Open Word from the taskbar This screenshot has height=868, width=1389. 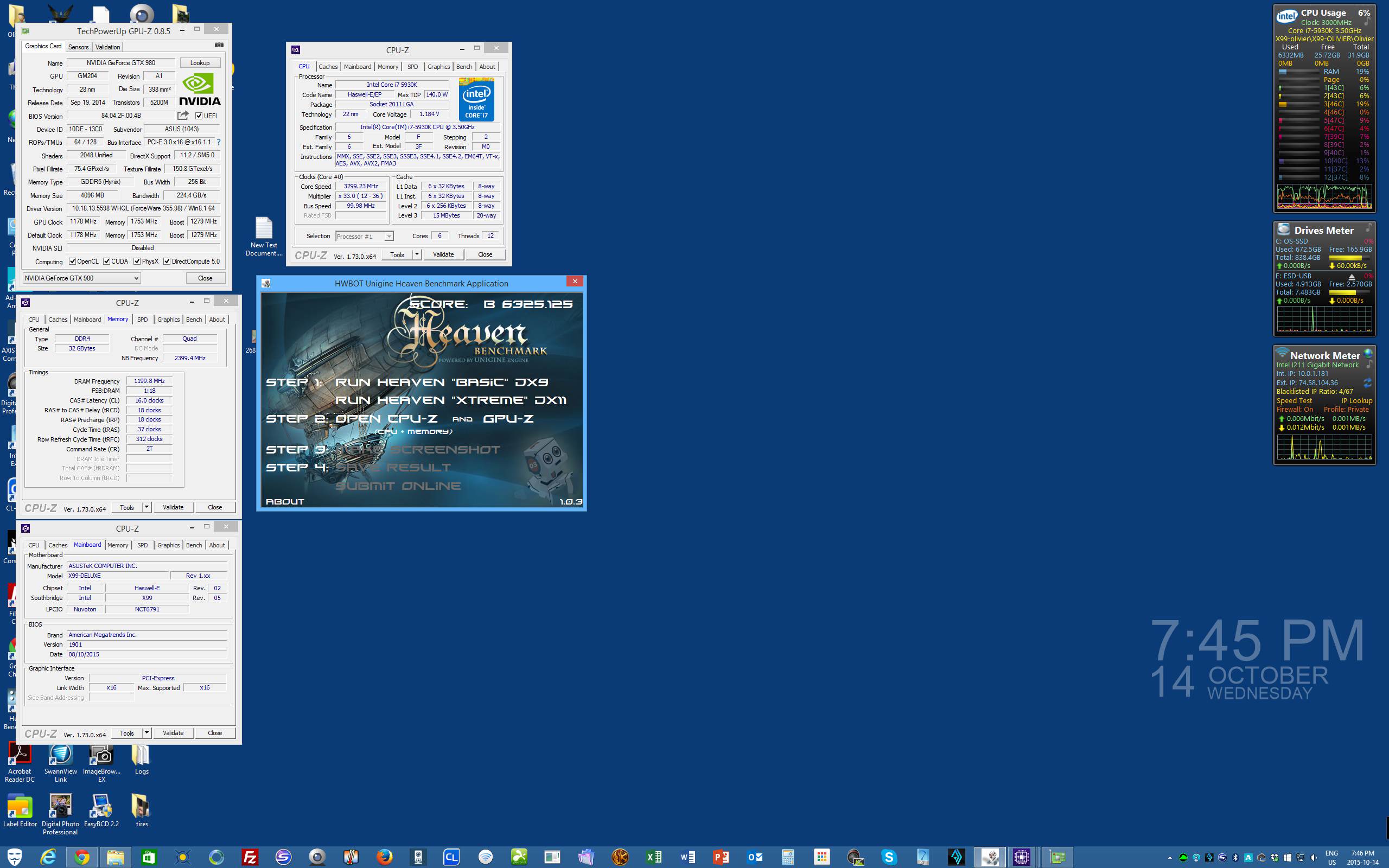coord(687,857)
